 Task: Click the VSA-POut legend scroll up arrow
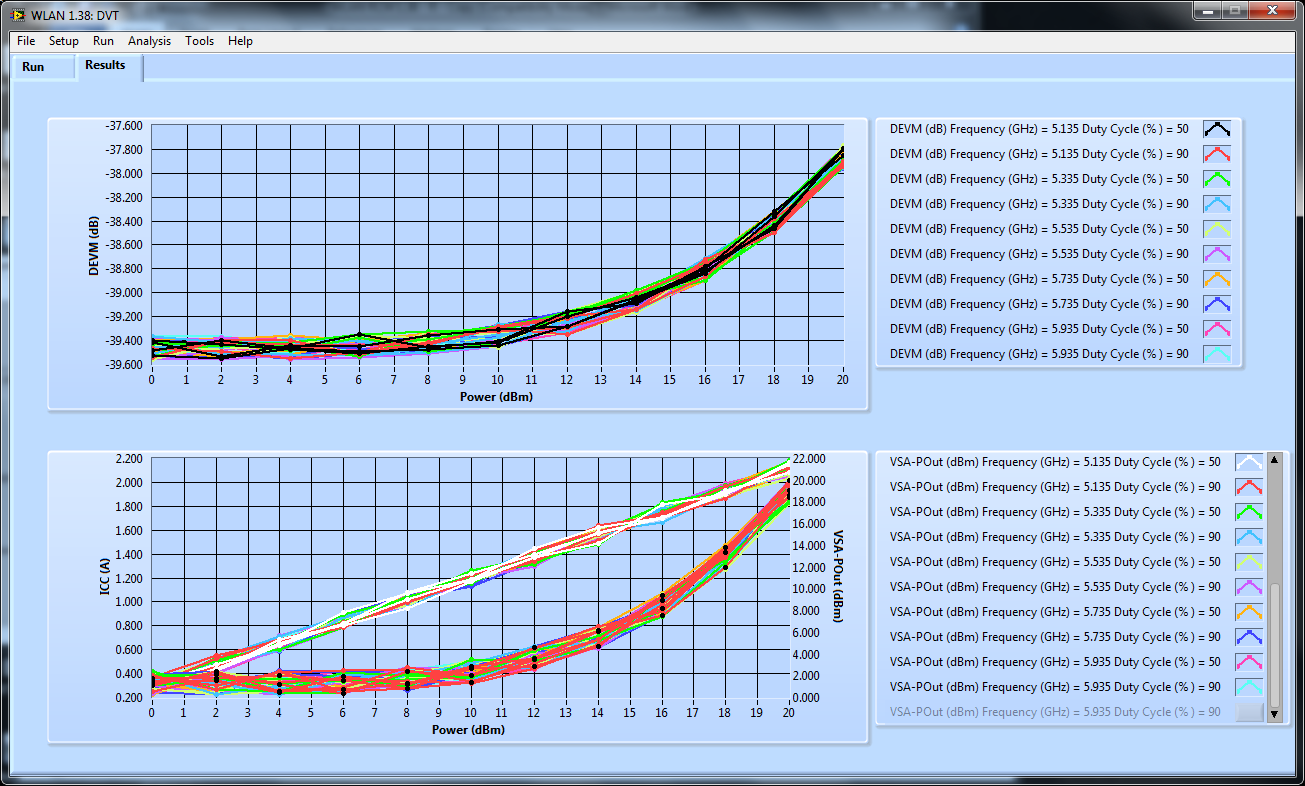click(x=1274, y=459)
